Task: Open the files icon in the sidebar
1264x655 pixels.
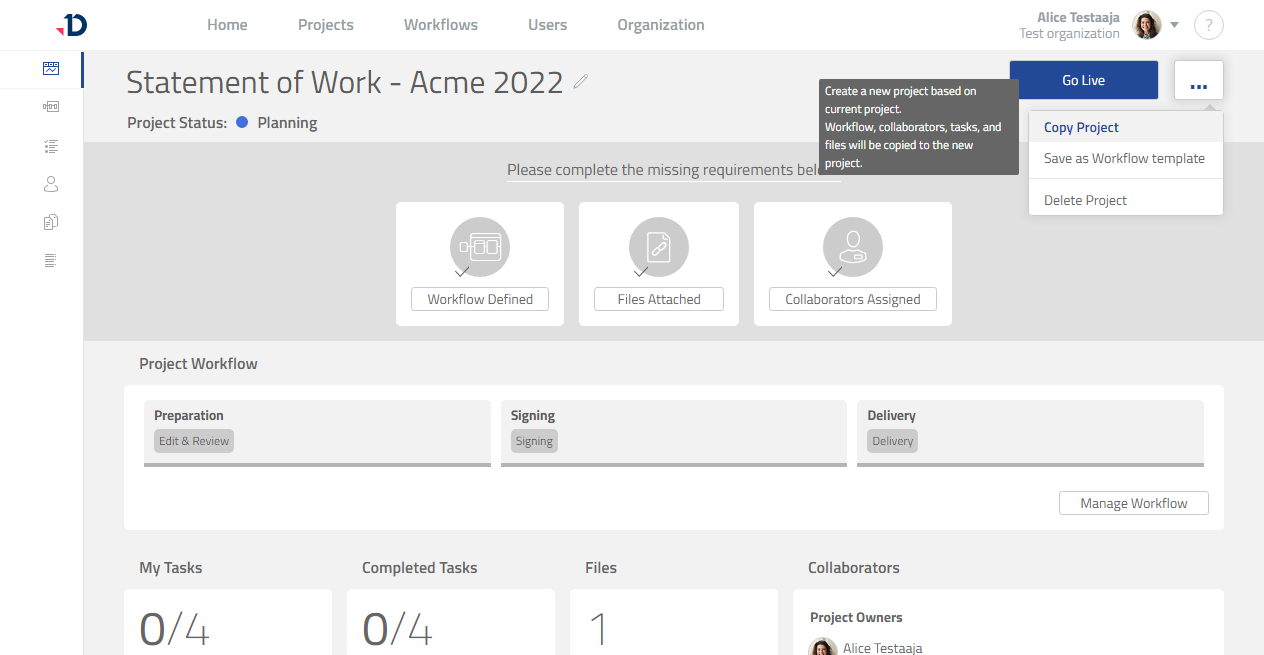Action: (51, 222)
